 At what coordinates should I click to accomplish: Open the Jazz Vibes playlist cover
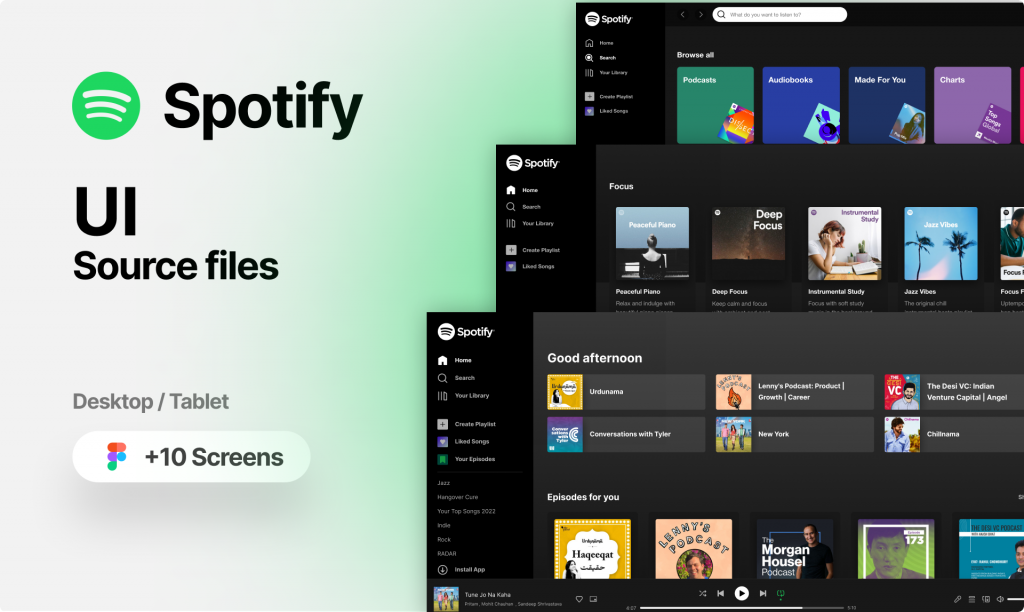point(941,244)
